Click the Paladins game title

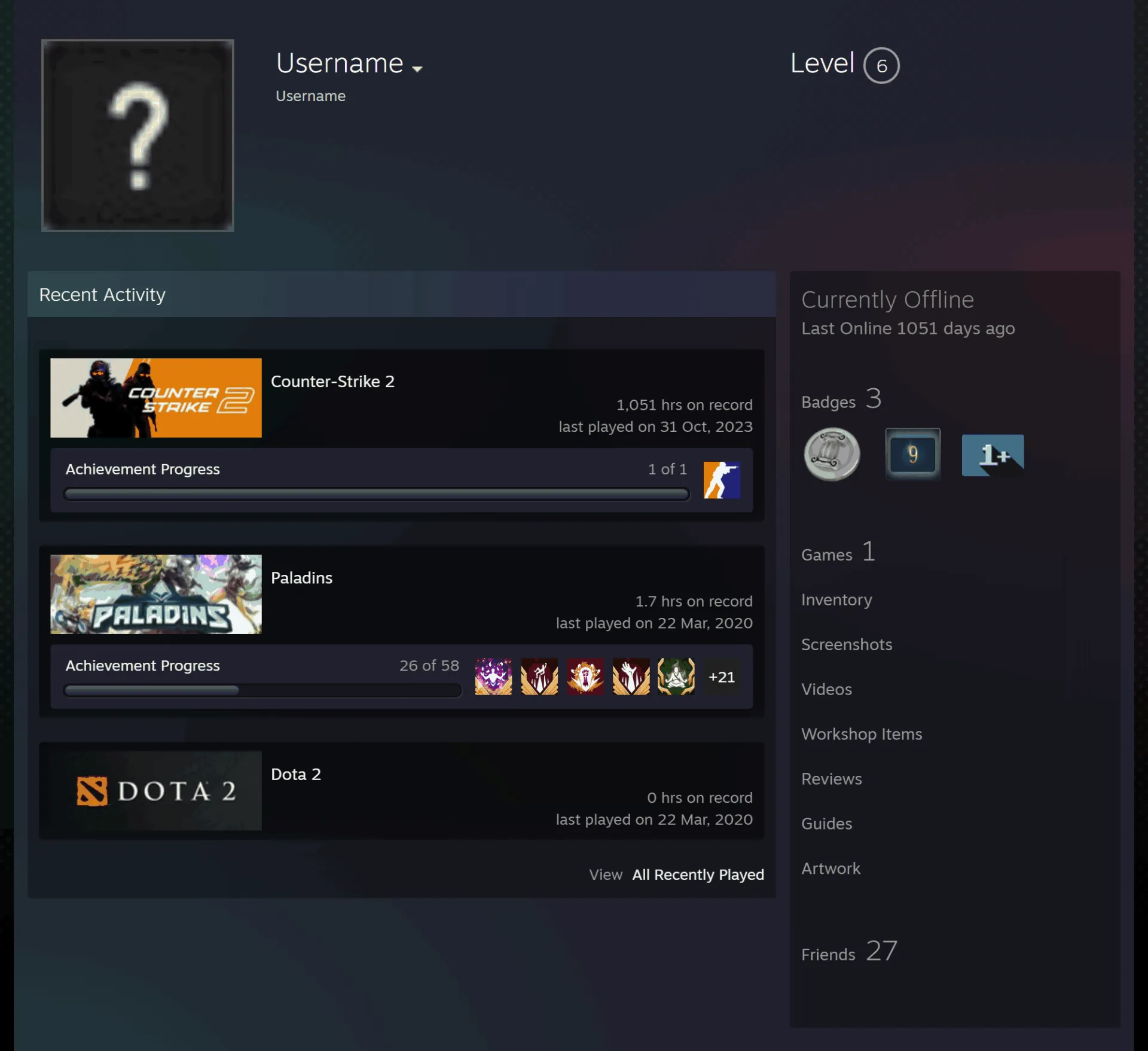pyautogui.click(x=301, y=578)
